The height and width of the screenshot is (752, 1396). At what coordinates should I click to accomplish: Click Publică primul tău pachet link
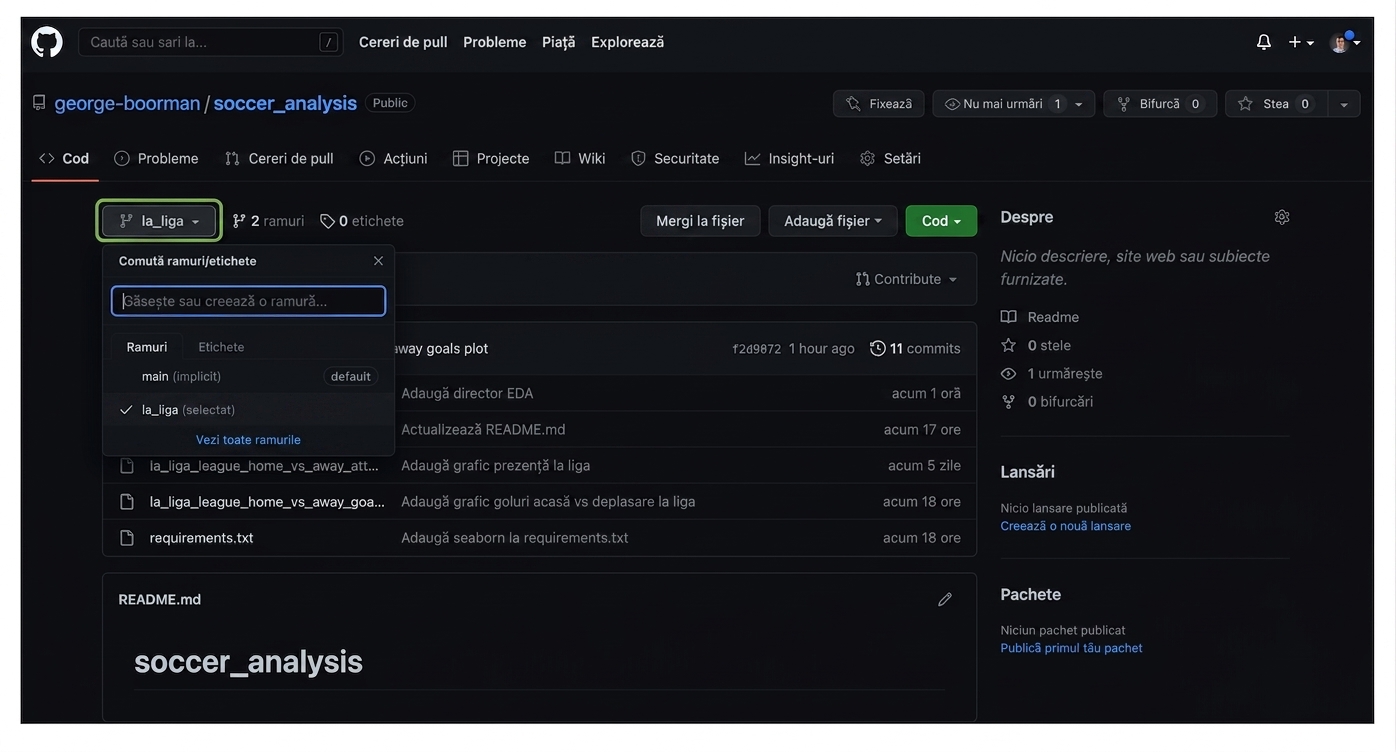click(1072, 648)
